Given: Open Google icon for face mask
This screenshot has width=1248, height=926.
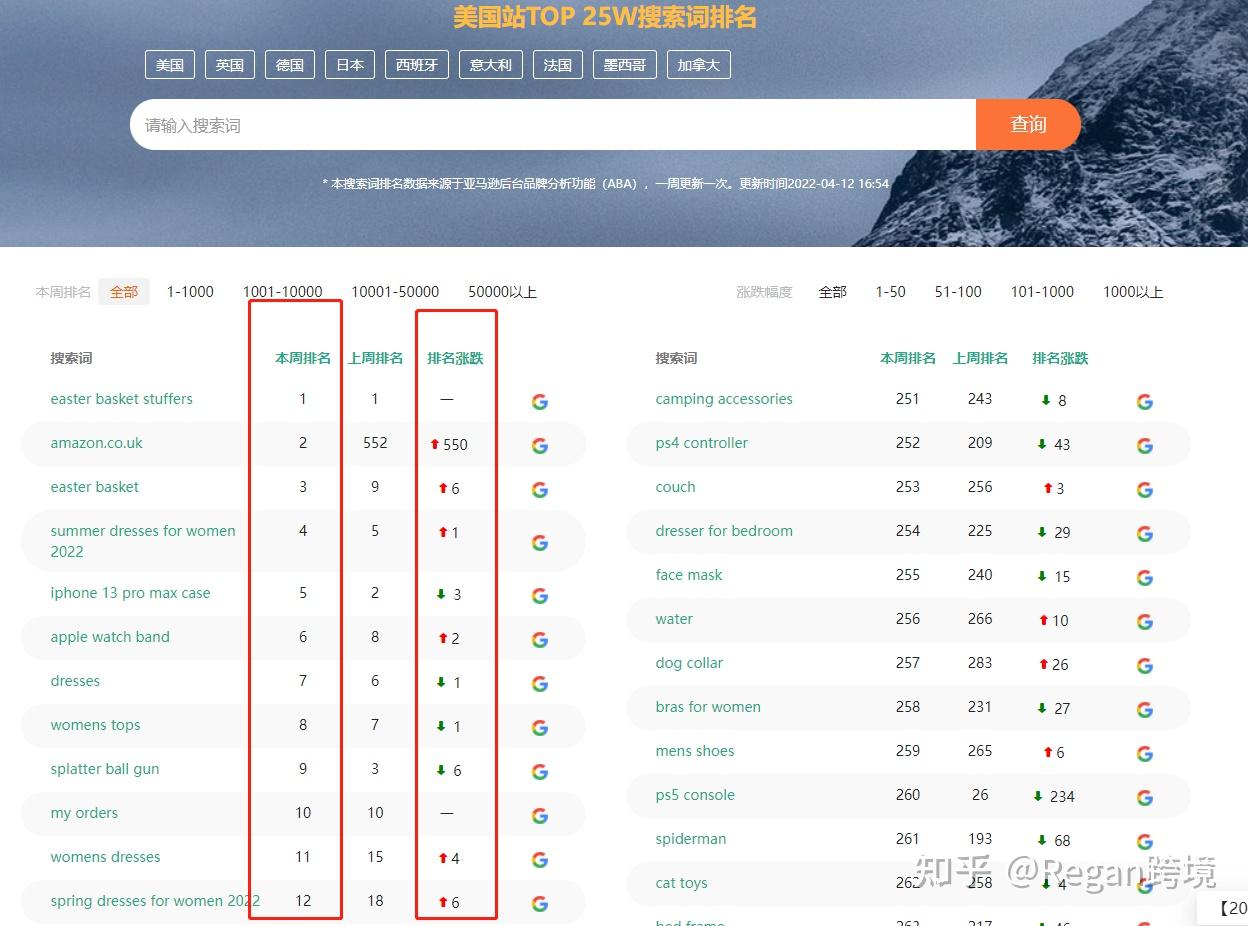Looking at the screenshot, I should pyautogui.click(x=1145, y=578).
